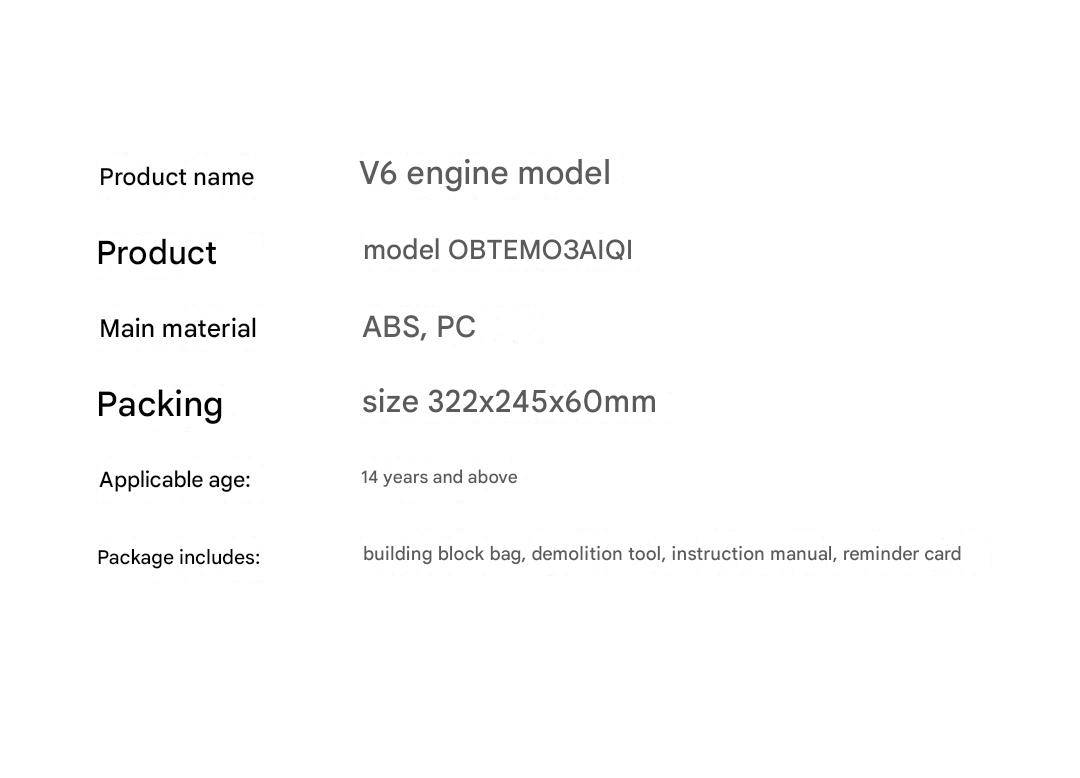The image size is (1080, 778).
Task: Click the bold 'Product' row label
Action: tap(156, 253)
